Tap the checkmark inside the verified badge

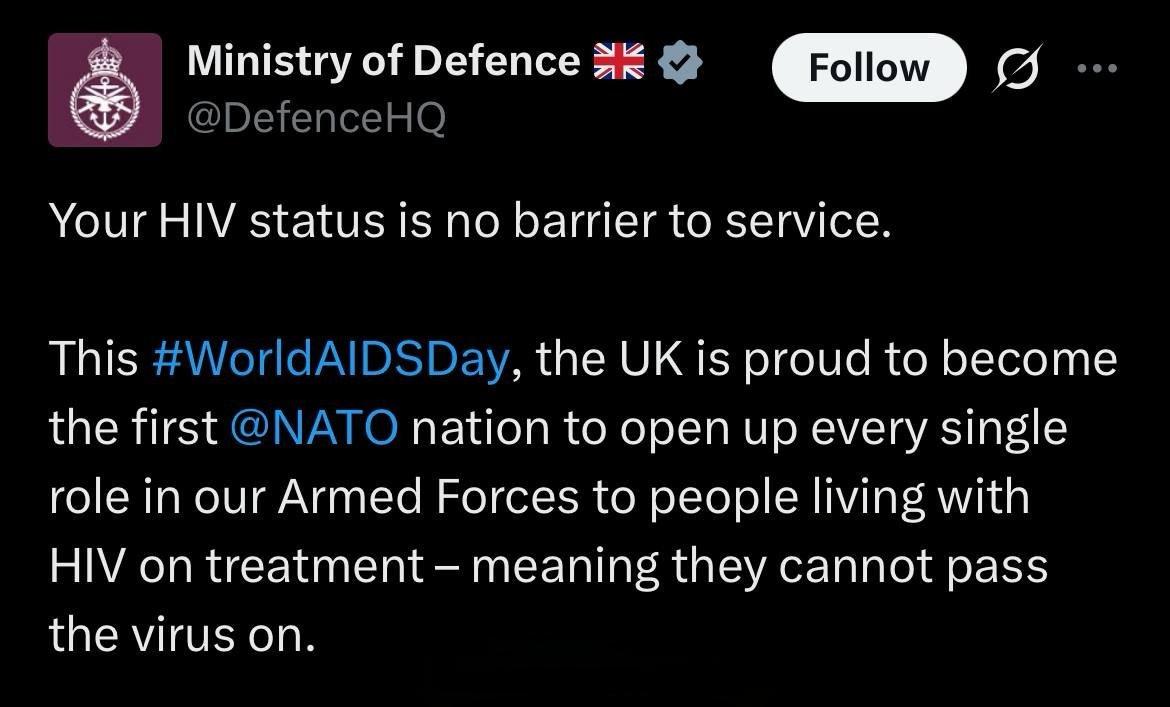pos(681,62)
